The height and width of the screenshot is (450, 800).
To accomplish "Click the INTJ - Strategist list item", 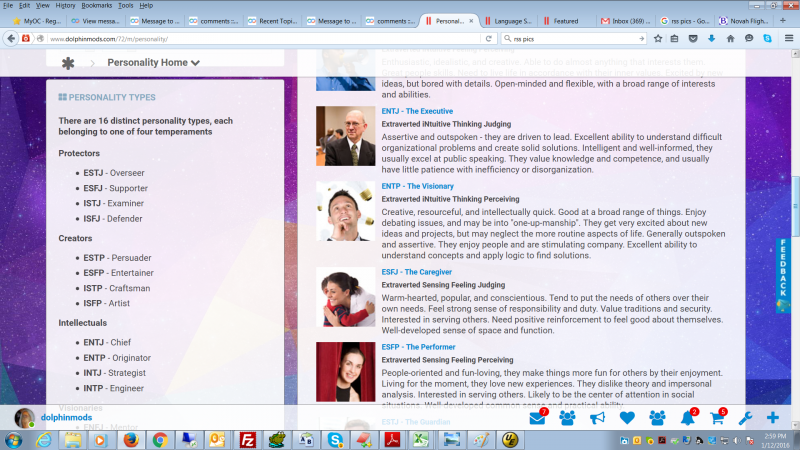I will [x=115, y=373].
